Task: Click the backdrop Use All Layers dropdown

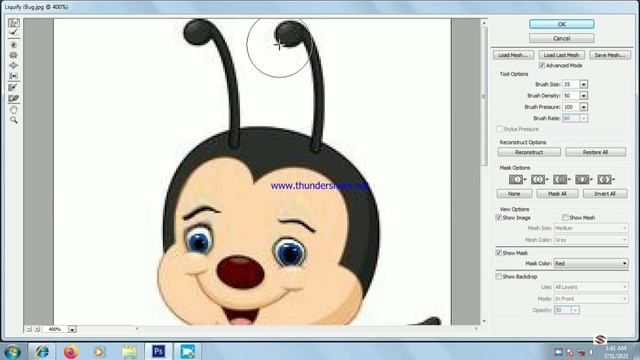Action: pyautogui.click(x=591, y=287)
